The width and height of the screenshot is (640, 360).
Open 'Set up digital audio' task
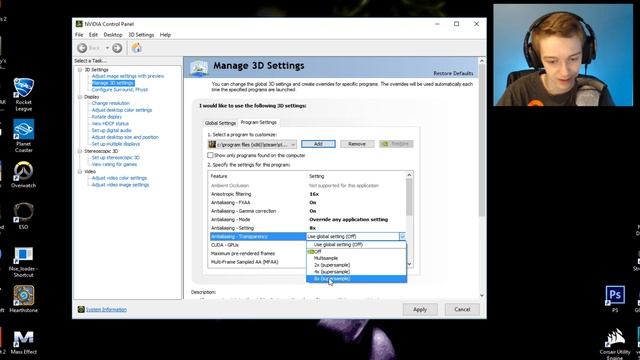pos(111,131)
